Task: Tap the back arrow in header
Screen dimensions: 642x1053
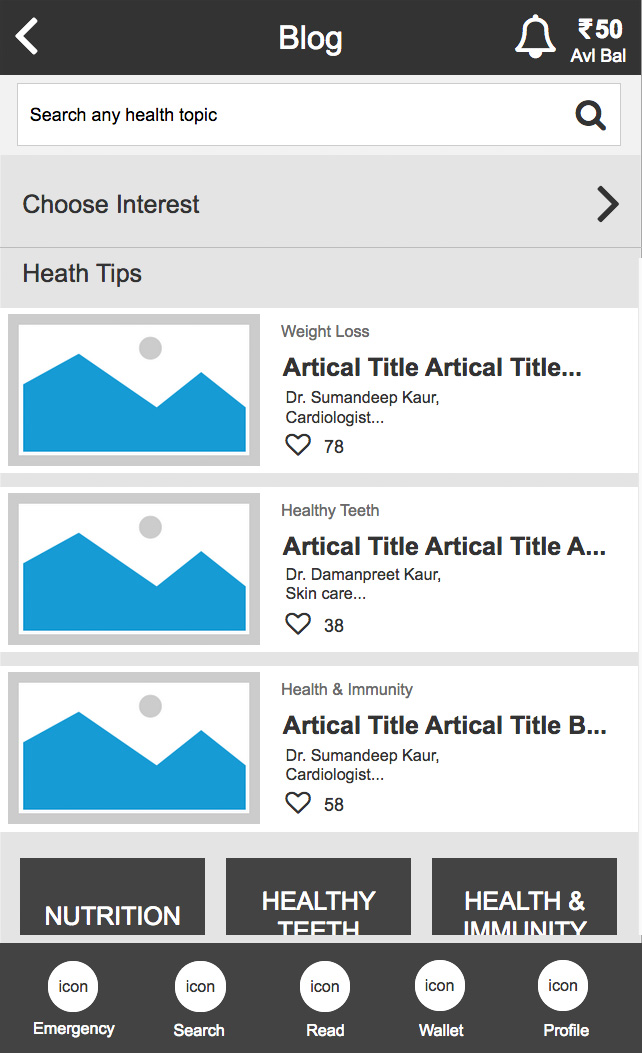Action: pos(27,37)
